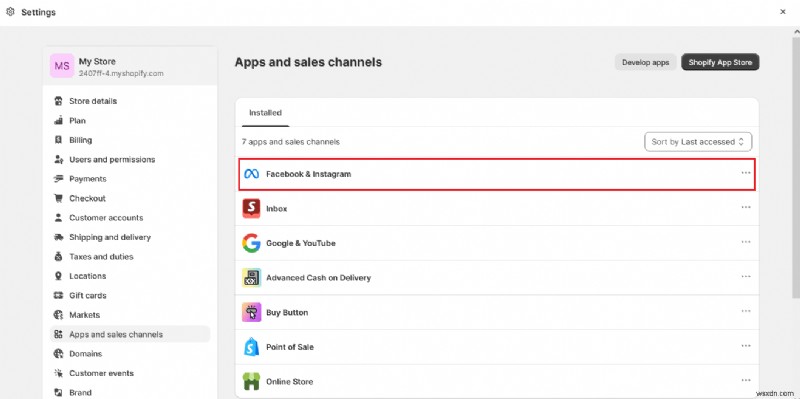Open the three-dot menu for Google & YouTube
This screenshot has width=800, height=399.
pos(746,242)
